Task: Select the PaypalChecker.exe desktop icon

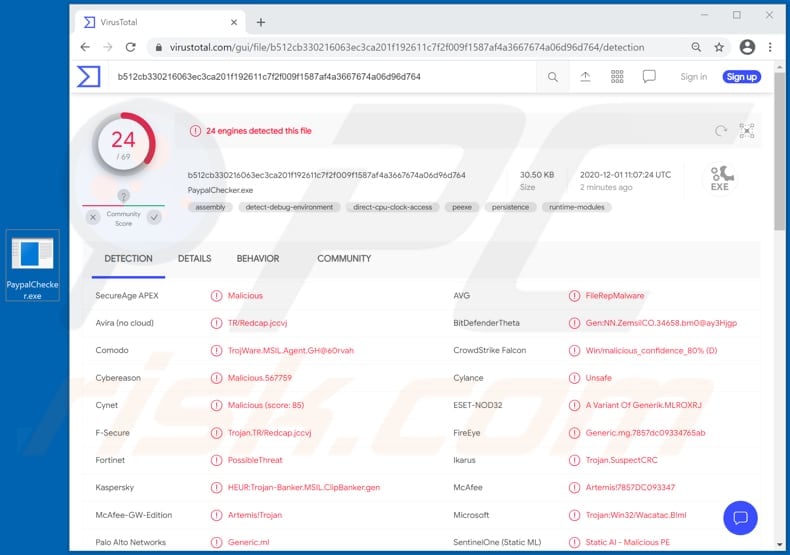Action: click(32, 265)
